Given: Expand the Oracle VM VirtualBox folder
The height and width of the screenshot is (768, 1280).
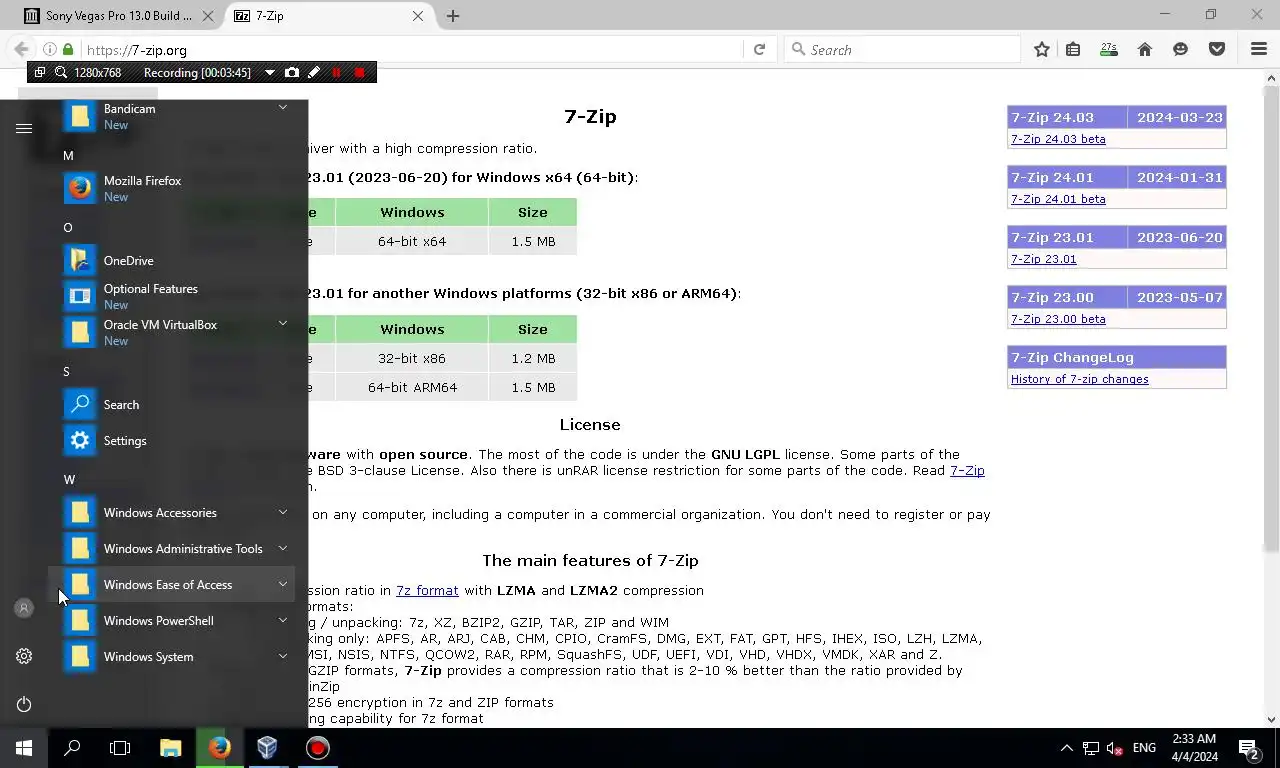Looking at the screenshot, I should tap(282, 324).
